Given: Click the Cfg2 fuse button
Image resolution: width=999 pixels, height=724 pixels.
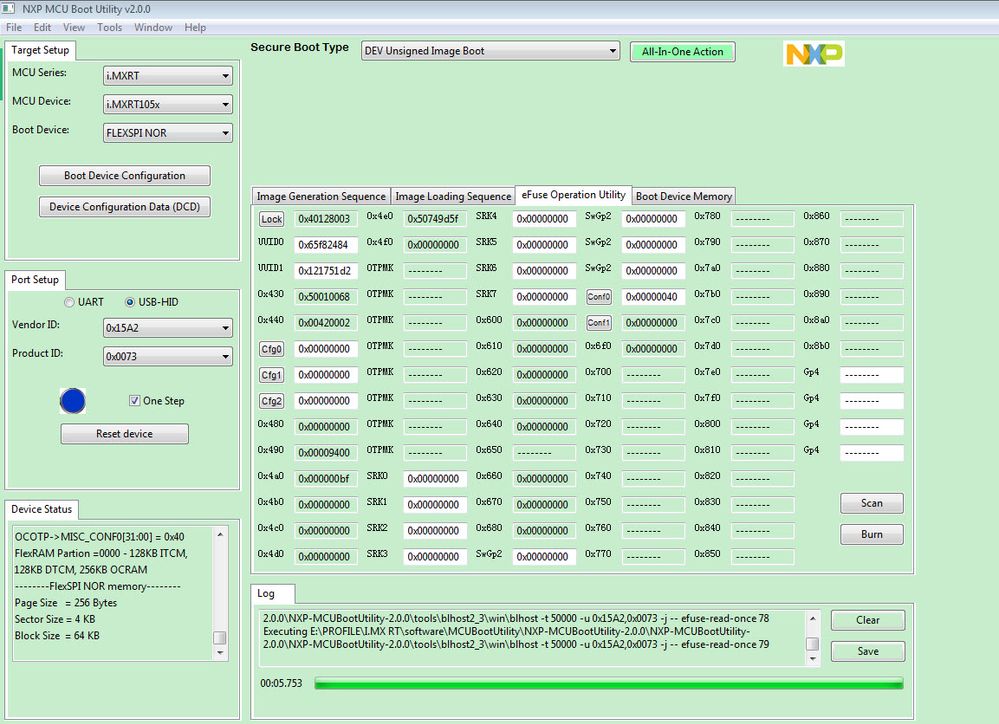Looking at the screenshot, I should pos(271,401).
